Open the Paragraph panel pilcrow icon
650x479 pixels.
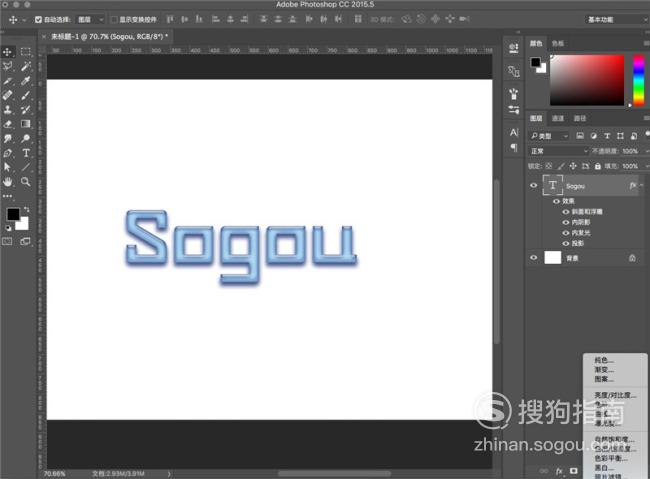tap(514, 147)
